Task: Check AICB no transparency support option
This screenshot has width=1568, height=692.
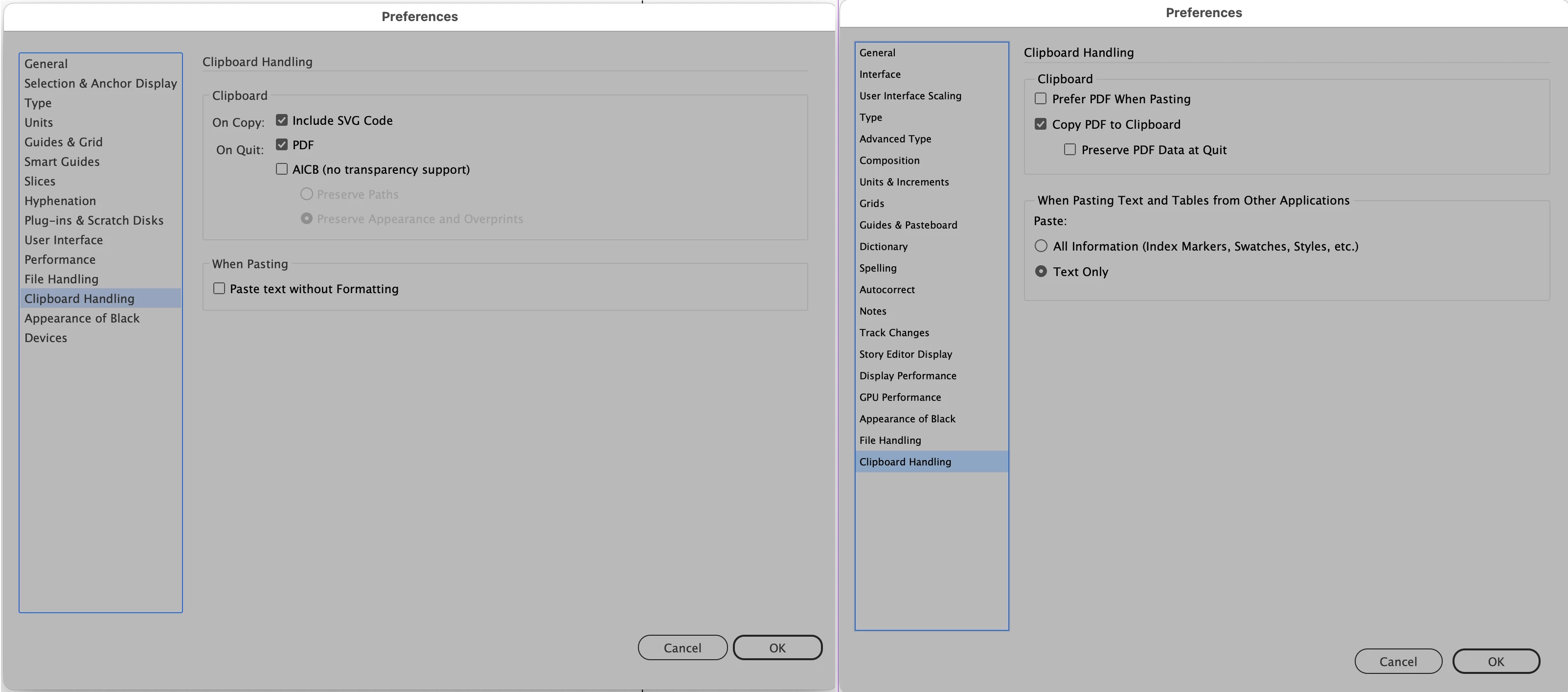Action: click(x=281, y=169)
